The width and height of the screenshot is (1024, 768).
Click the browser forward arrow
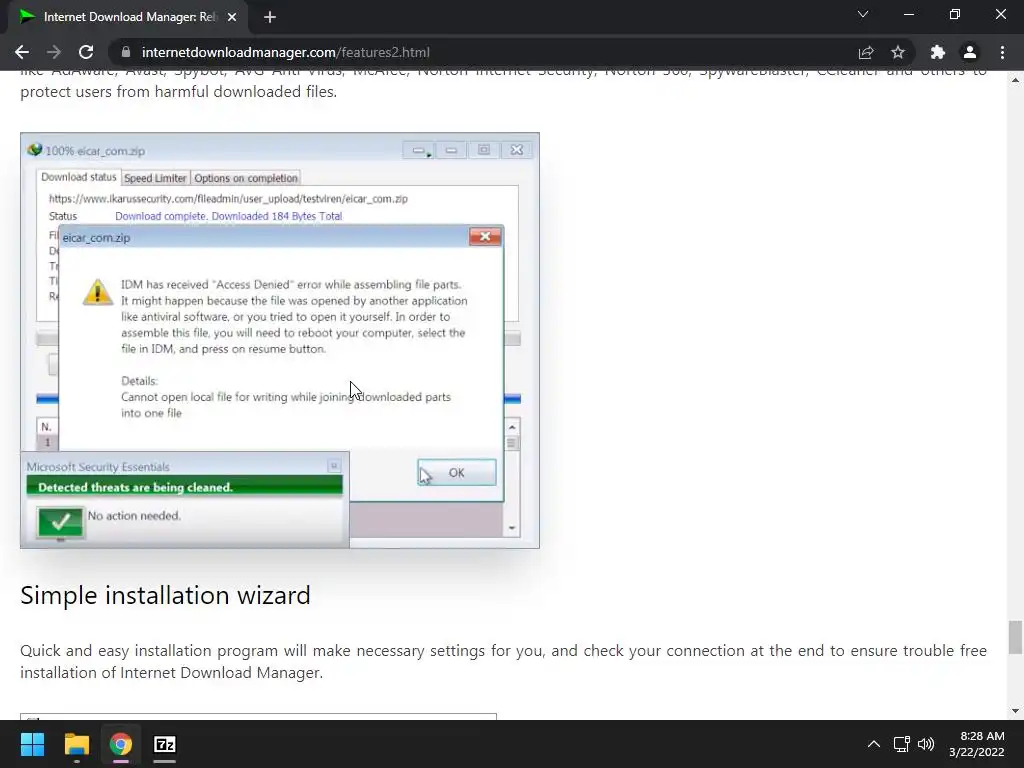coord(54,52)
